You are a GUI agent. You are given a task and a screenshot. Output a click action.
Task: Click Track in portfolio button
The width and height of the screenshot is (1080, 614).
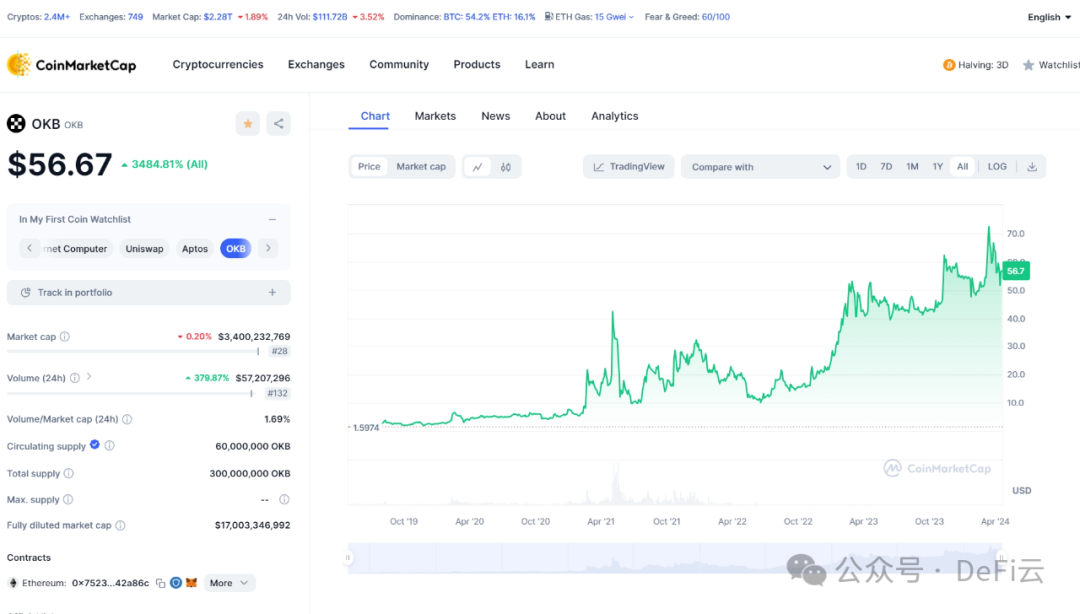tap(148, 293)
